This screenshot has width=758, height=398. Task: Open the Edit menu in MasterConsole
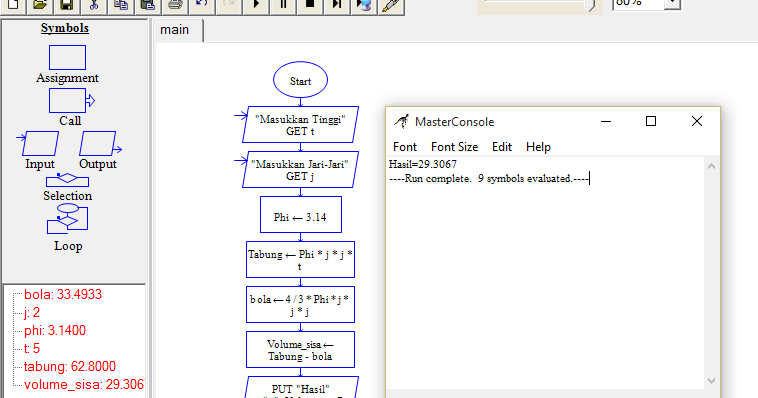(x=502, y=147)
